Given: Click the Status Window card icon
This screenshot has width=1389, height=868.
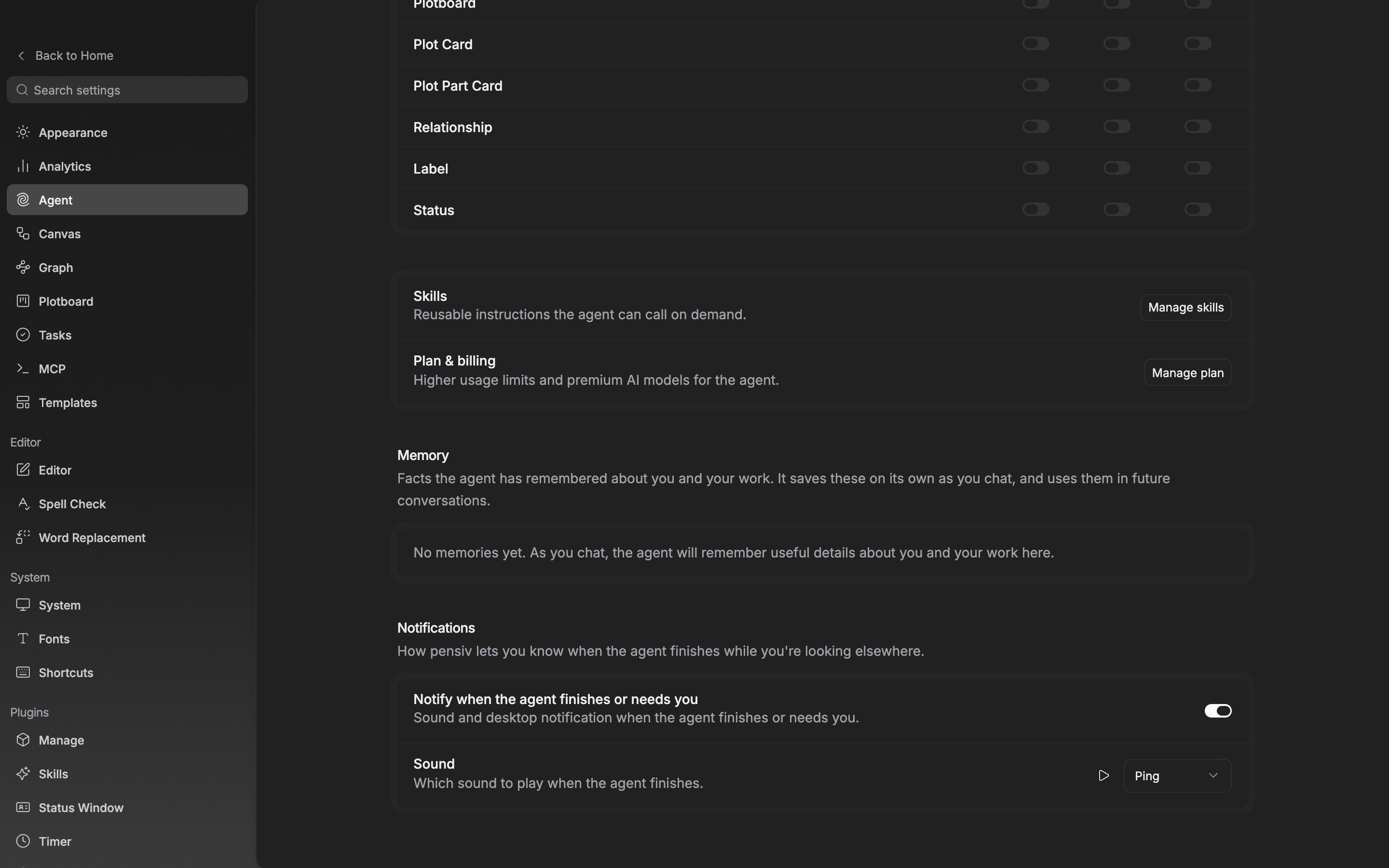Looking at the screenshot, I should (x=23, y=808).
